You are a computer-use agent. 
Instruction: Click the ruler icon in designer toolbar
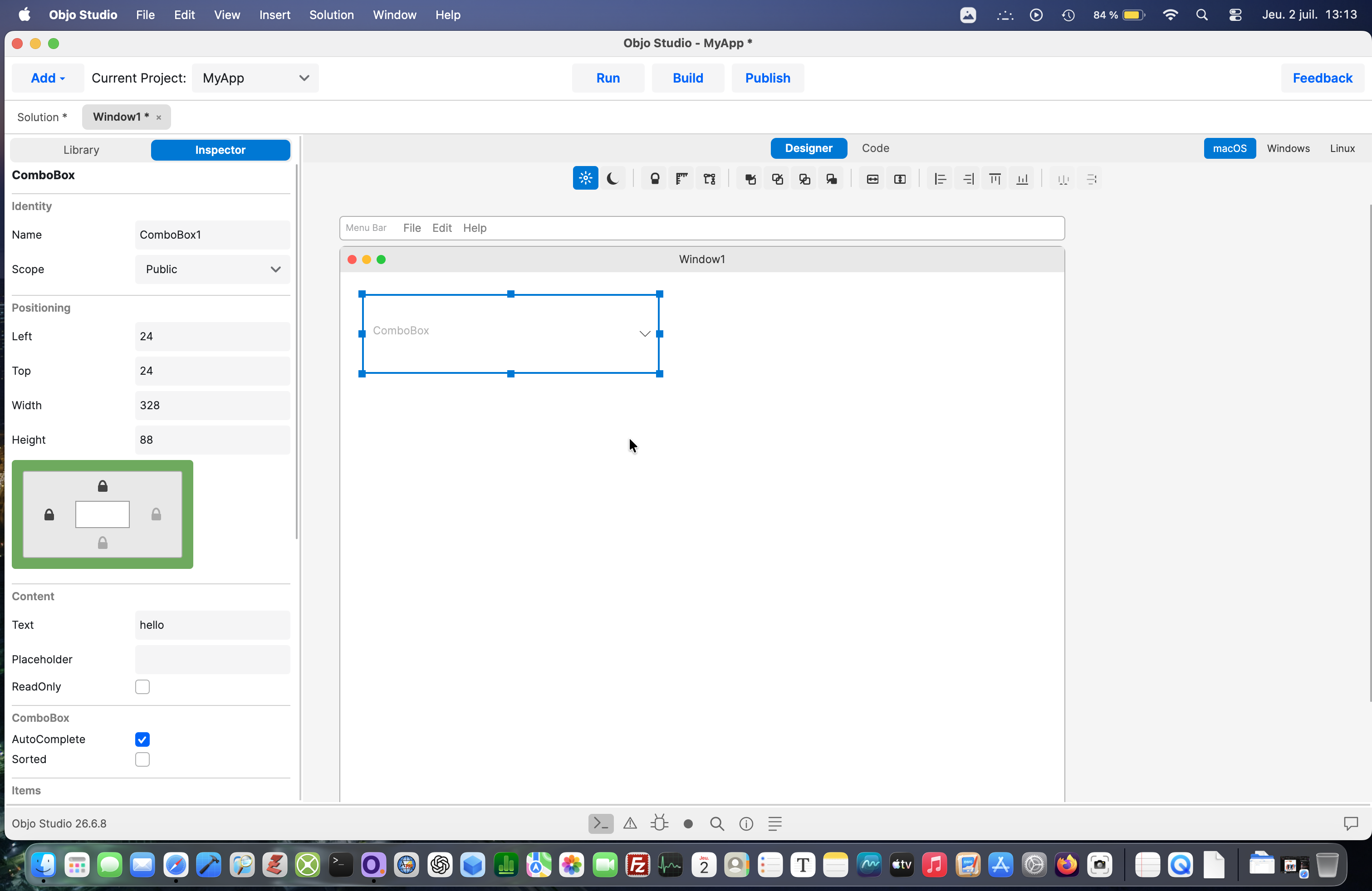click(x=682, y=179)
